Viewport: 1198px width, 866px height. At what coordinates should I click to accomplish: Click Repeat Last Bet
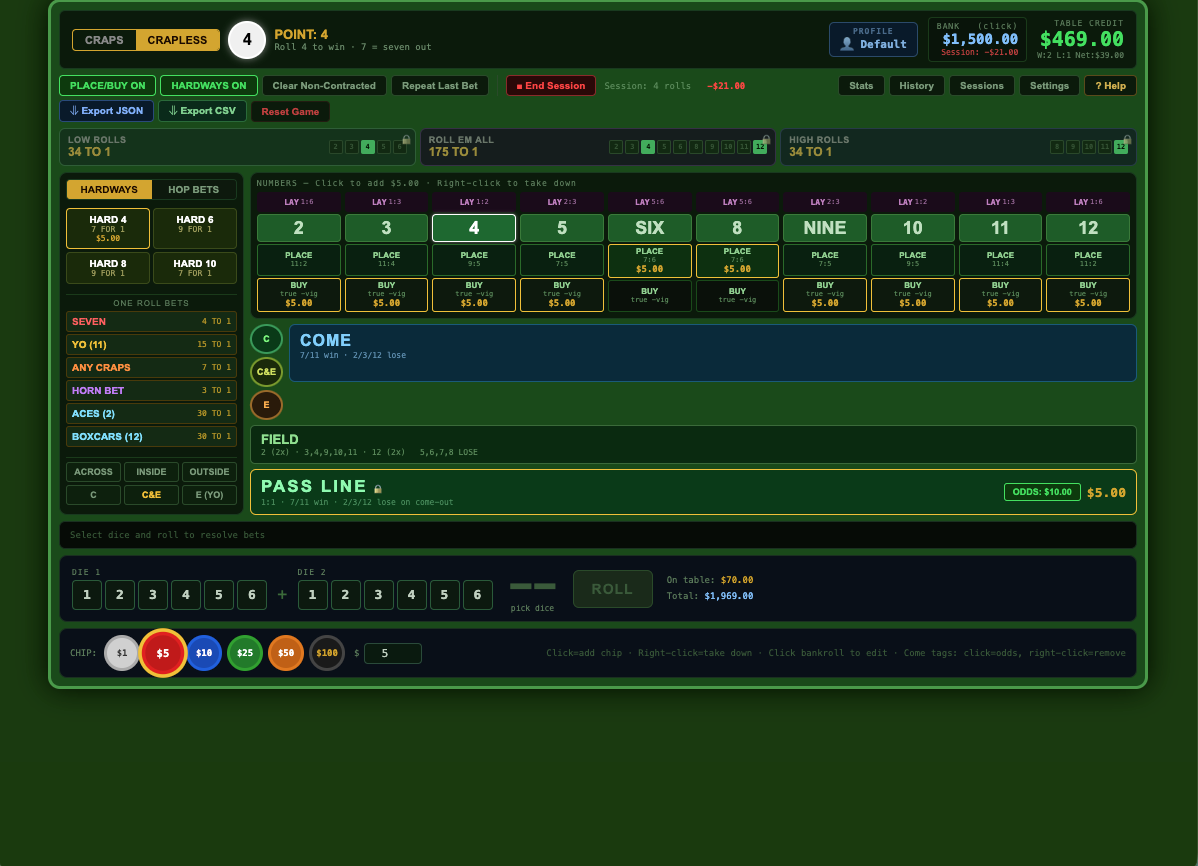440,86
